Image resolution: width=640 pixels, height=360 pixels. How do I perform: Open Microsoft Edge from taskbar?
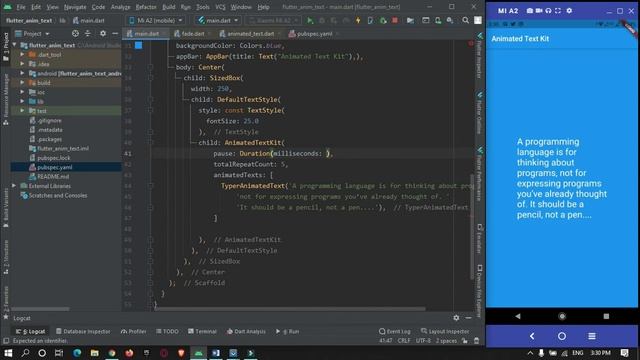77,353
